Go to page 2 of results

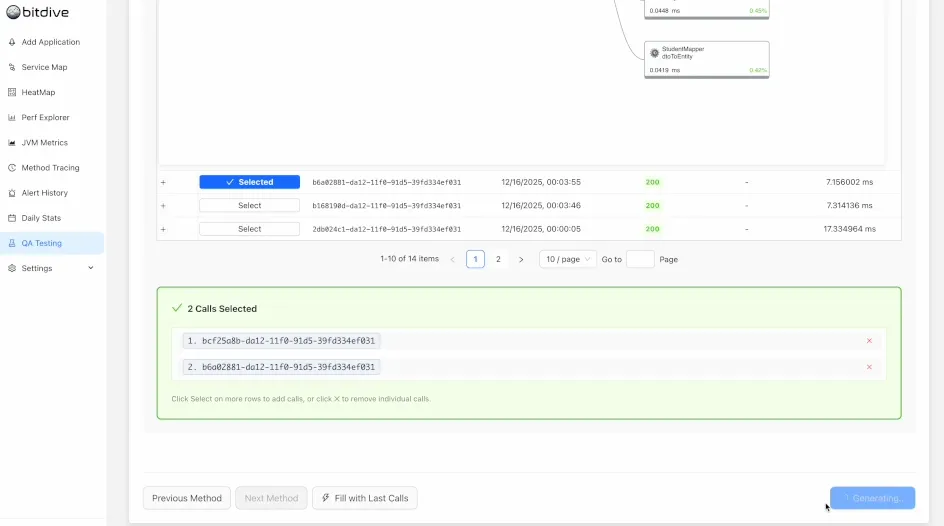coord(498,259)
